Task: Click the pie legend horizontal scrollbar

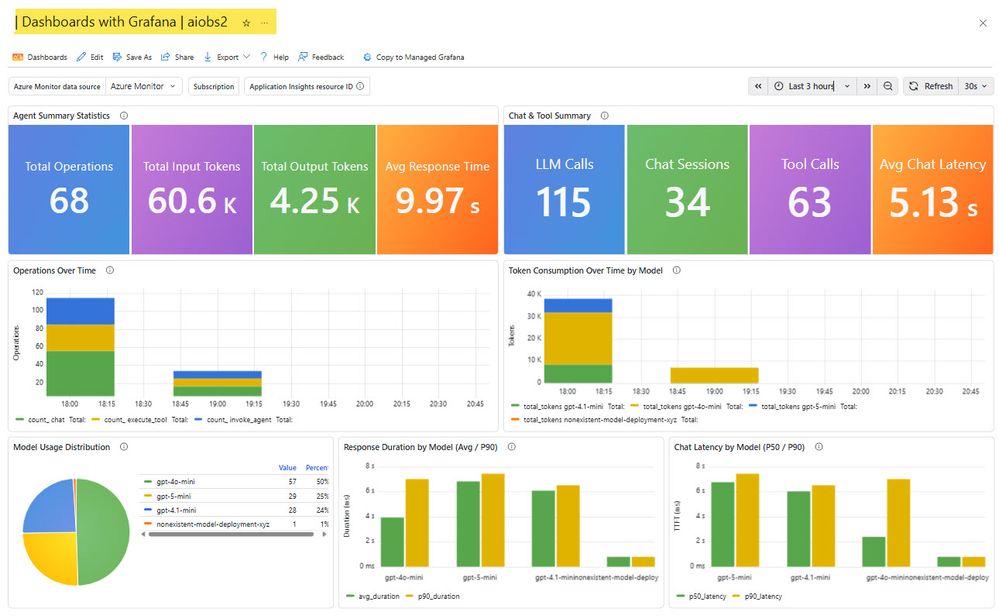Action: tap(231, 534)
